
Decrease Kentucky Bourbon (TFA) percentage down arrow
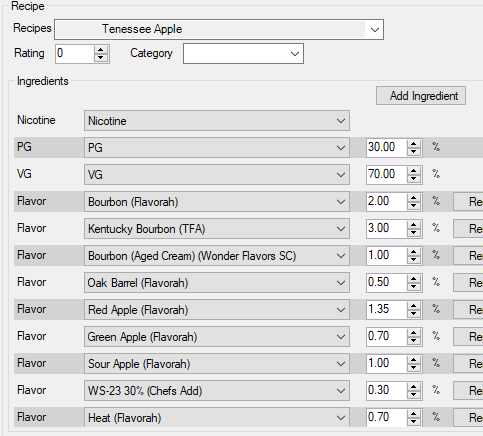414,233
